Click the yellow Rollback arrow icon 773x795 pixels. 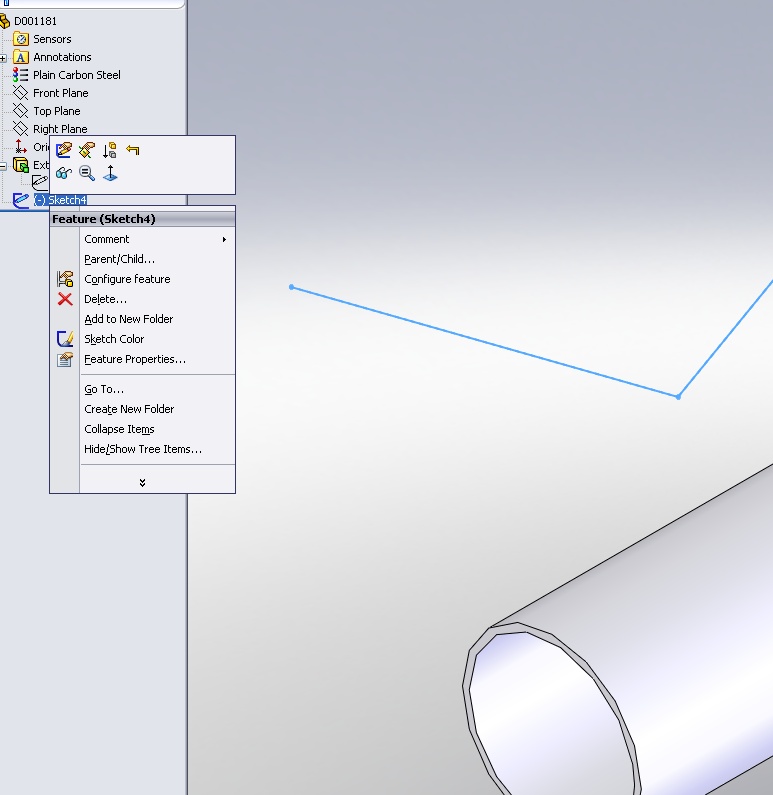tap(133, 150)
